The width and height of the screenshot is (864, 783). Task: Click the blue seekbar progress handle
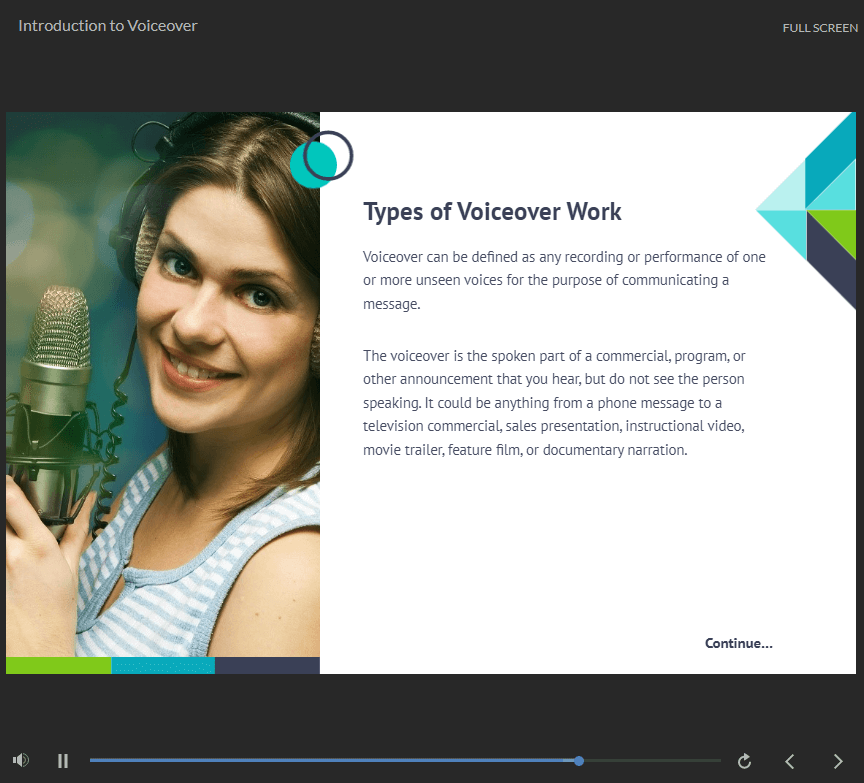pyautogui.click(x=579, y=761)
